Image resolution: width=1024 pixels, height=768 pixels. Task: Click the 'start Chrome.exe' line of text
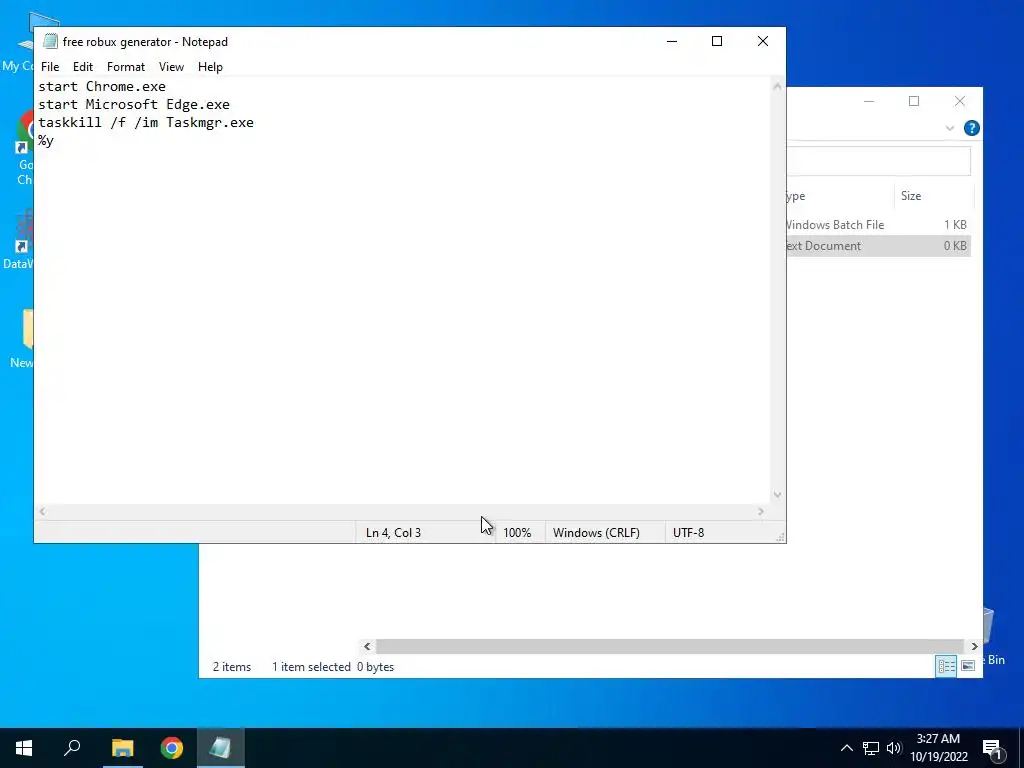pos(102,86)
